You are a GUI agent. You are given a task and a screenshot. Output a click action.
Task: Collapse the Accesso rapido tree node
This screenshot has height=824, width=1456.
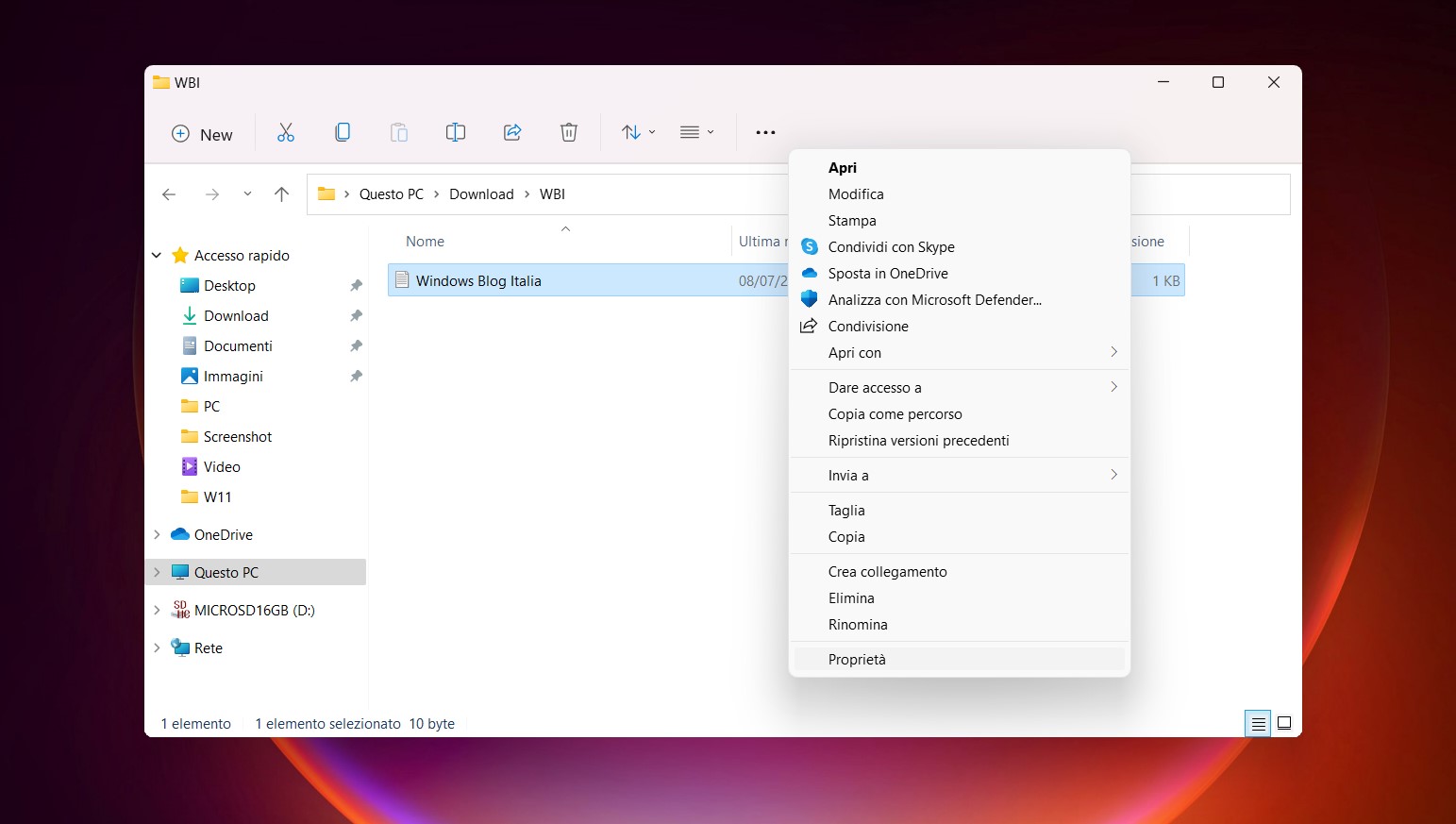tap(157, 256)
